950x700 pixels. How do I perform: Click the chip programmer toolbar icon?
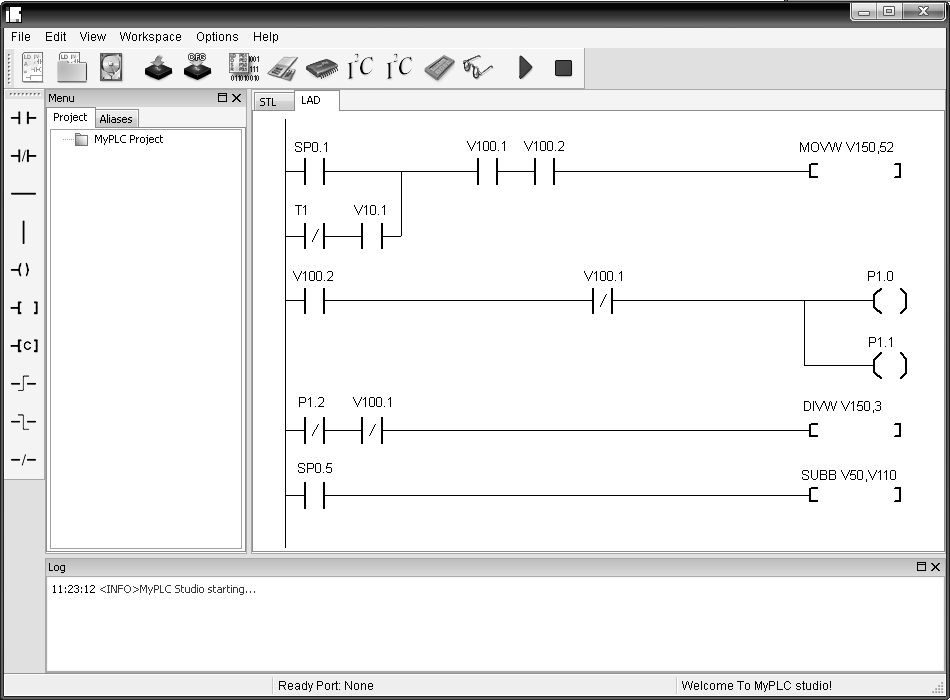[x=322, y=68]
